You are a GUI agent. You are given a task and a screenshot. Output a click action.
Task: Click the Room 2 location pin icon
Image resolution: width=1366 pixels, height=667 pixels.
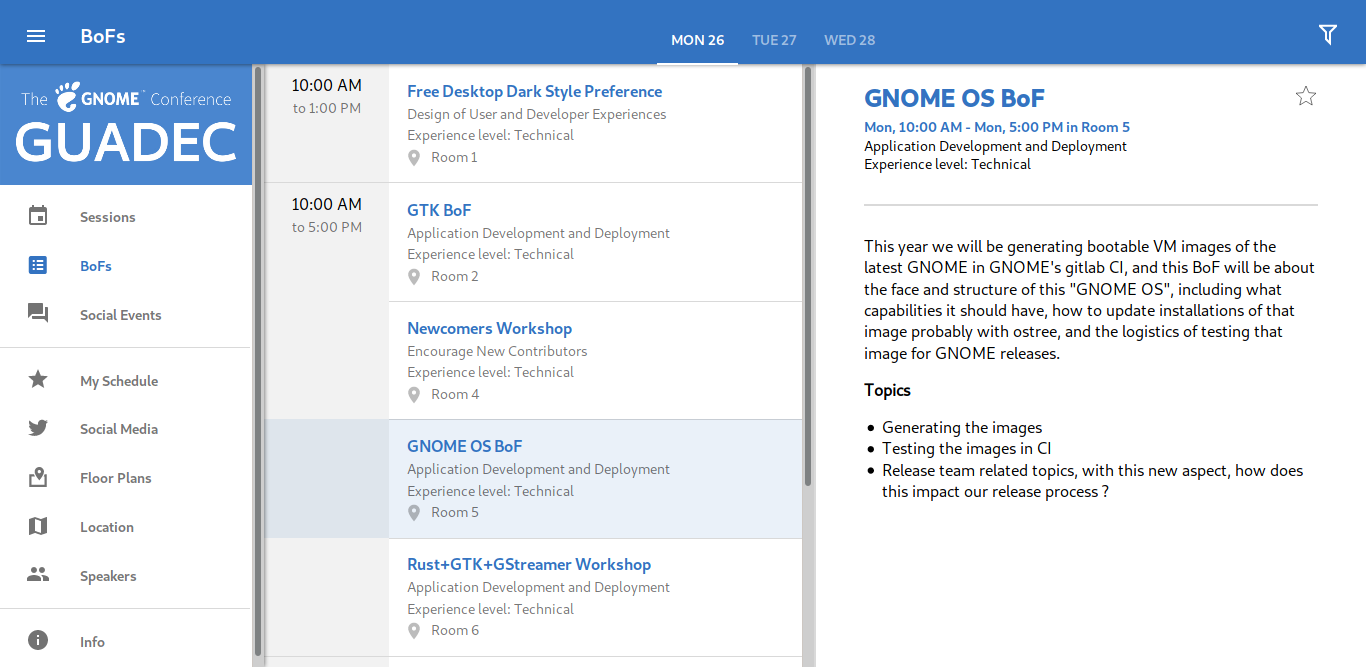coord(414,276)
